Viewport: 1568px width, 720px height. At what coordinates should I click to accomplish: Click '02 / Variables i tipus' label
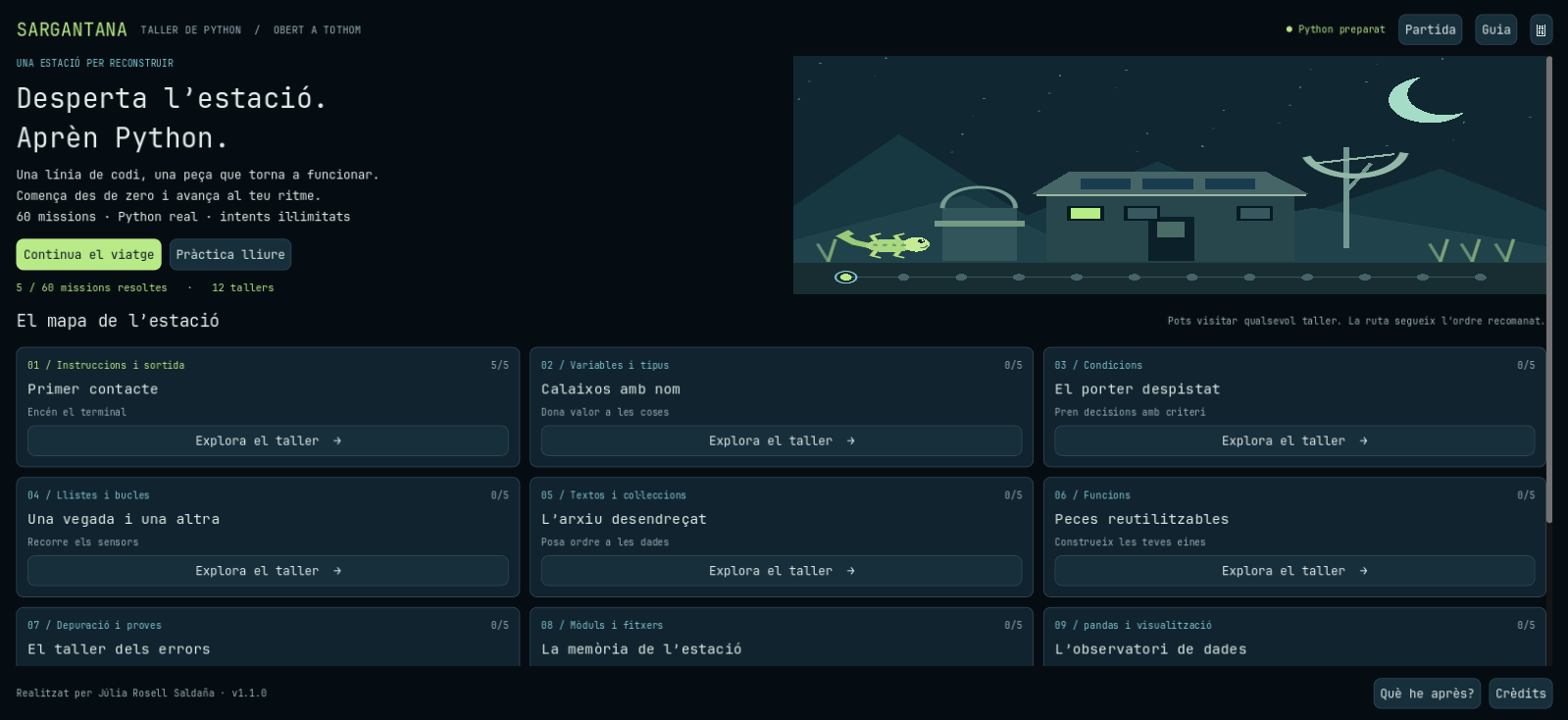(605, 365)
